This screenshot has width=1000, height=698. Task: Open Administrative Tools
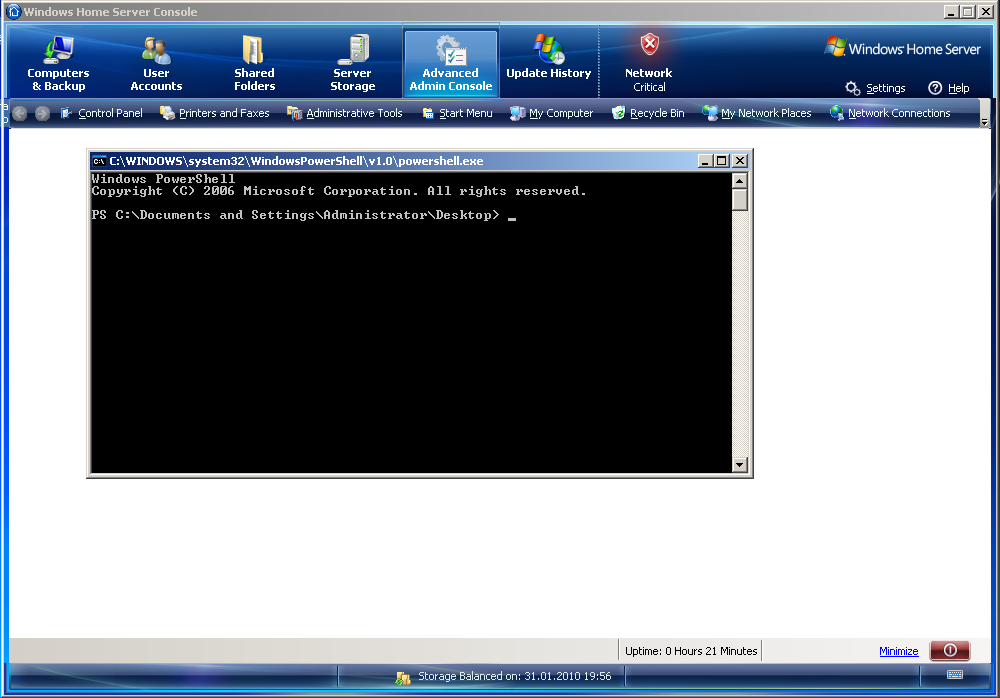[345, 113]
